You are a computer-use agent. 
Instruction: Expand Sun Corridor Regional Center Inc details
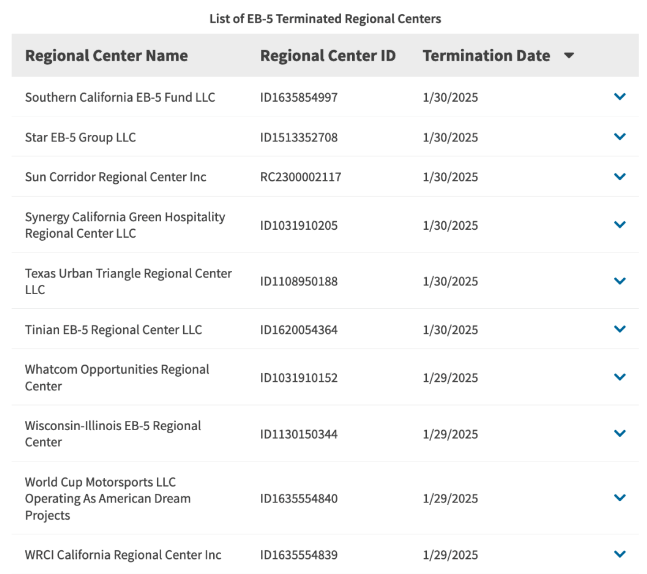coord(620,177)
